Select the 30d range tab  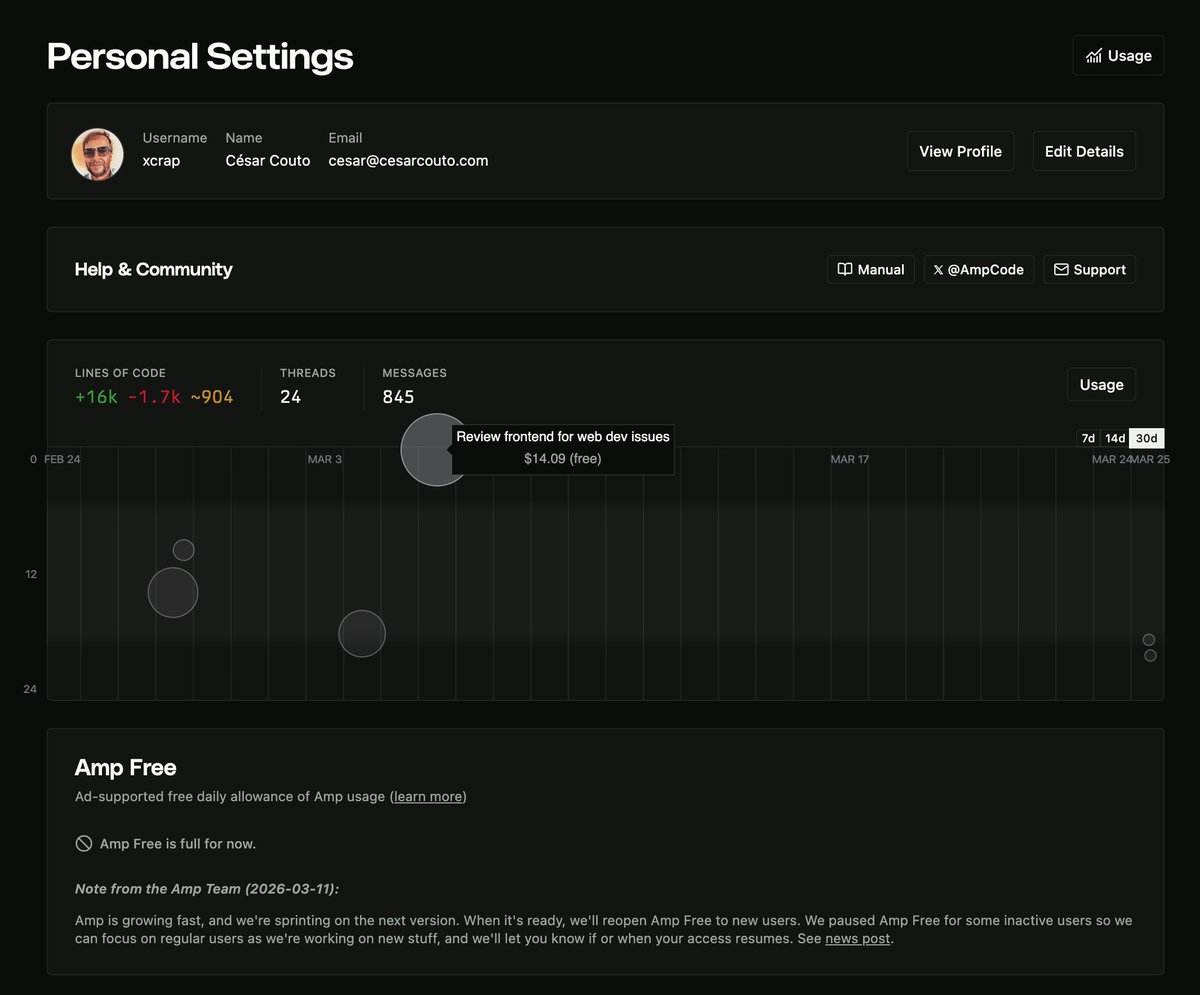point(1146,438)
